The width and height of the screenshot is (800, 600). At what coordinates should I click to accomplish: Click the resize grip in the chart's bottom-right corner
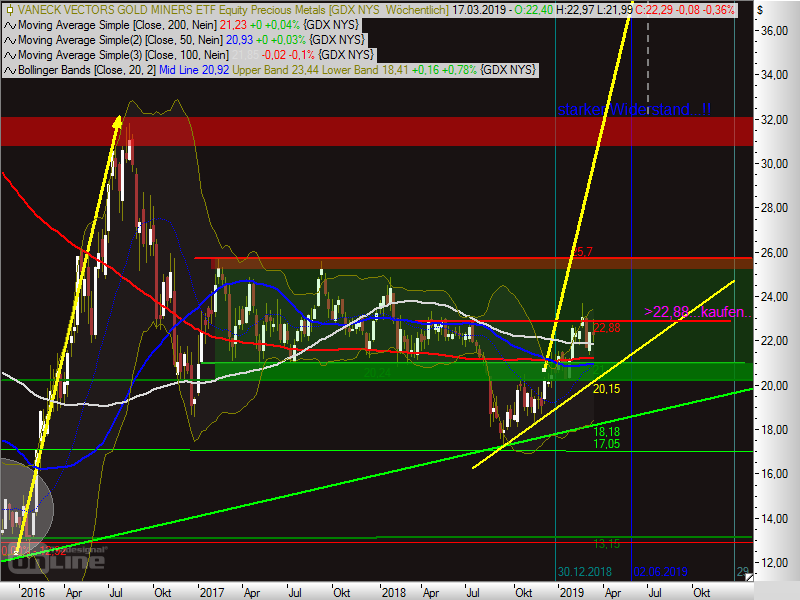pos(748,577)
